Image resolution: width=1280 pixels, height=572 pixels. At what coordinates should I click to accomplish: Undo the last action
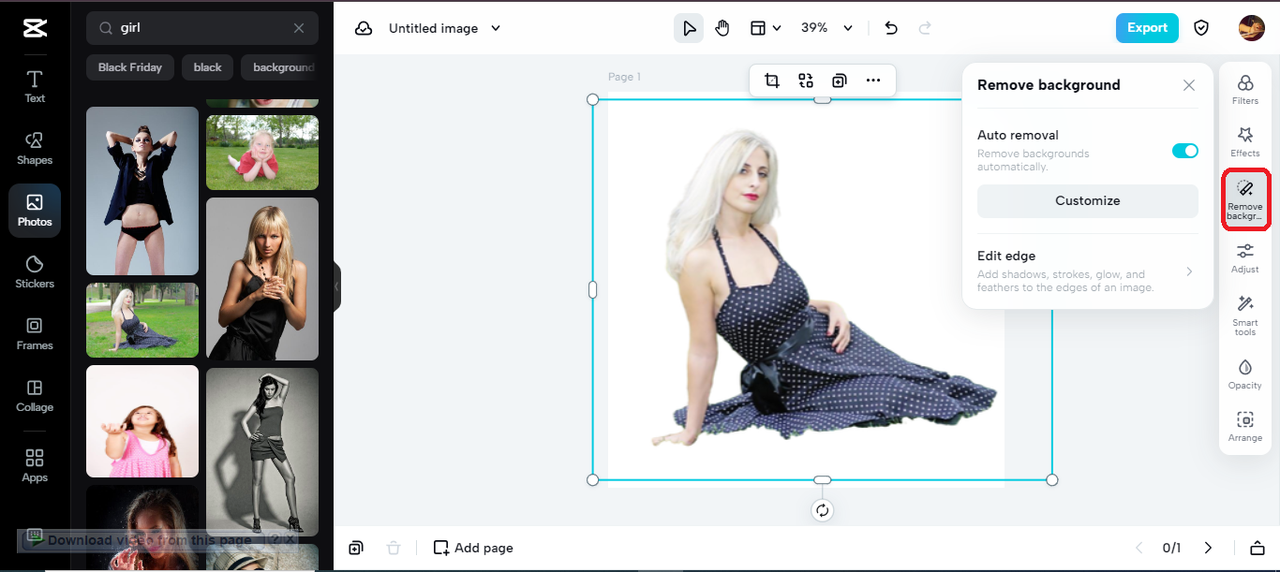[x=891, y=28]
